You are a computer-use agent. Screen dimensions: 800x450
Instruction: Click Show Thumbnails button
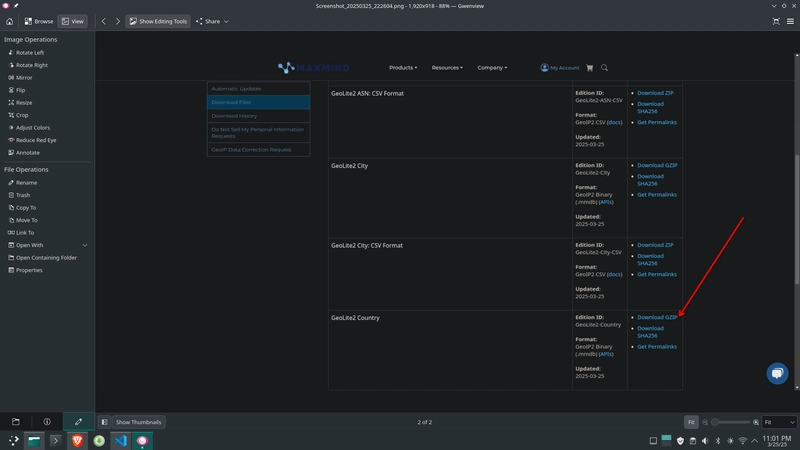point(138,422)
